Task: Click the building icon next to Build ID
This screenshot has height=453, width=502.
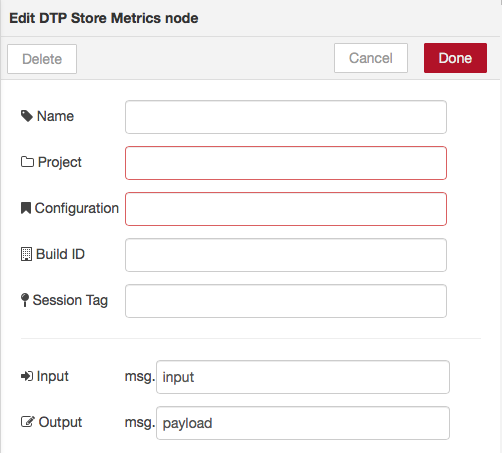Action: coord(26,254)
